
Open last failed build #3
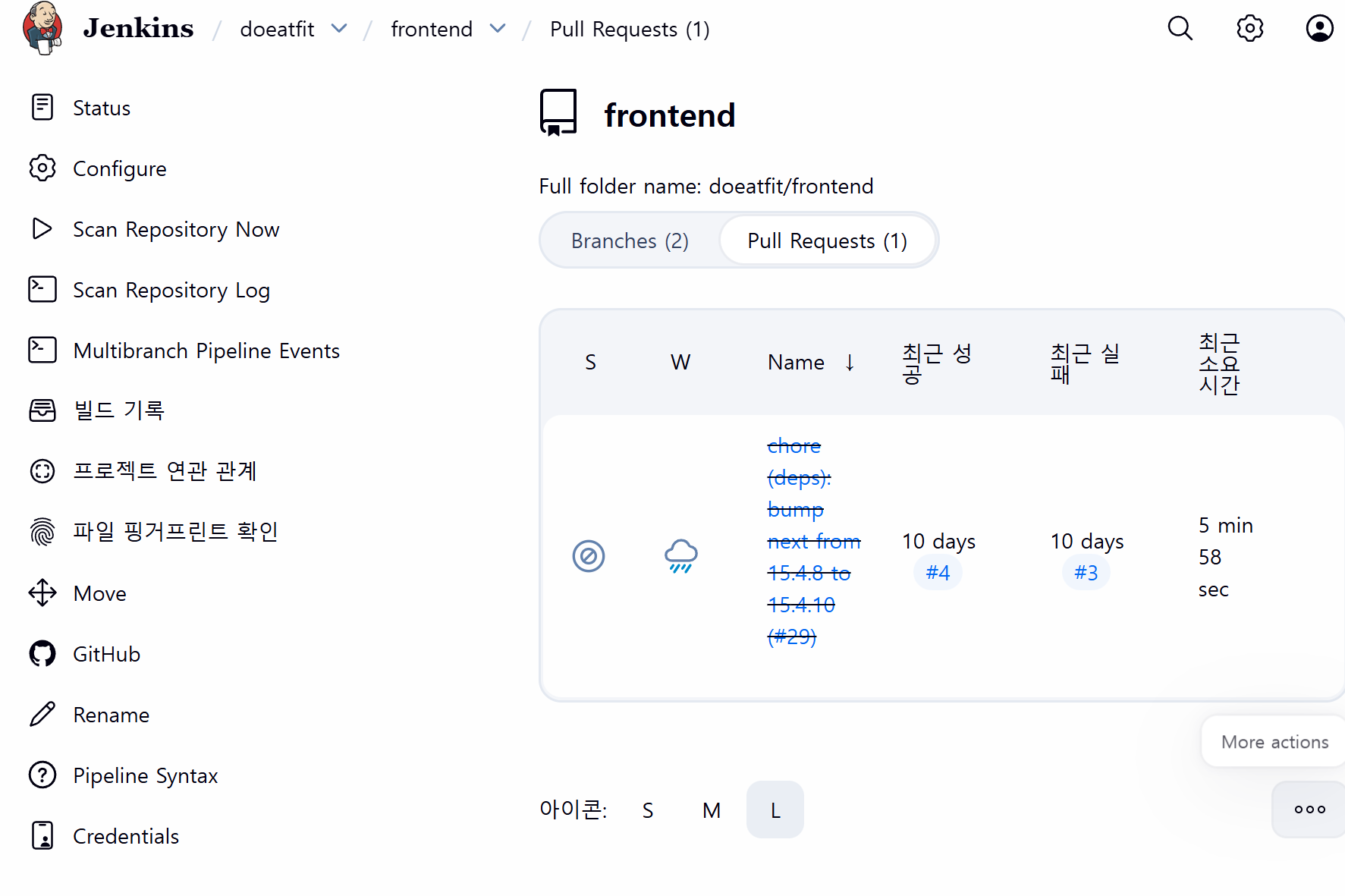click(x=1086, y=573)
